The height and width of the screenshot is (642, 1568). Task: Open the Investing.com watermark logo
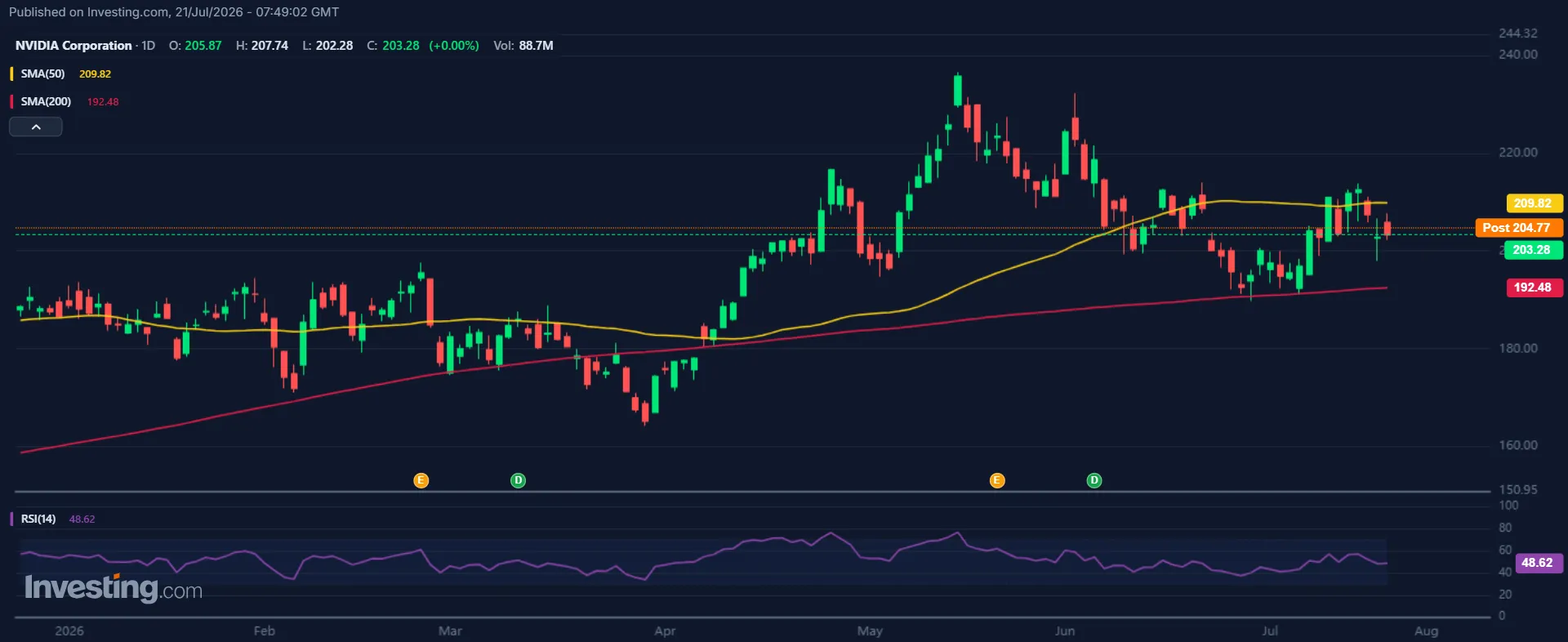[x=114, y=588]
